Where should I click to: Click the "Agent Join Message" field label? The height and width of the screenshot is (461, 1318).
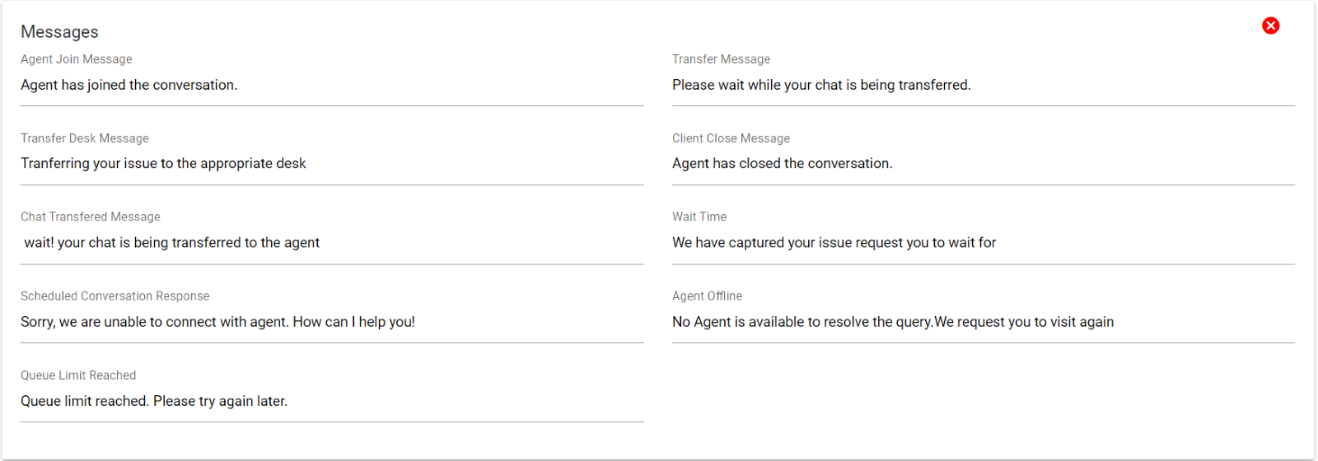tap(76, 60)
